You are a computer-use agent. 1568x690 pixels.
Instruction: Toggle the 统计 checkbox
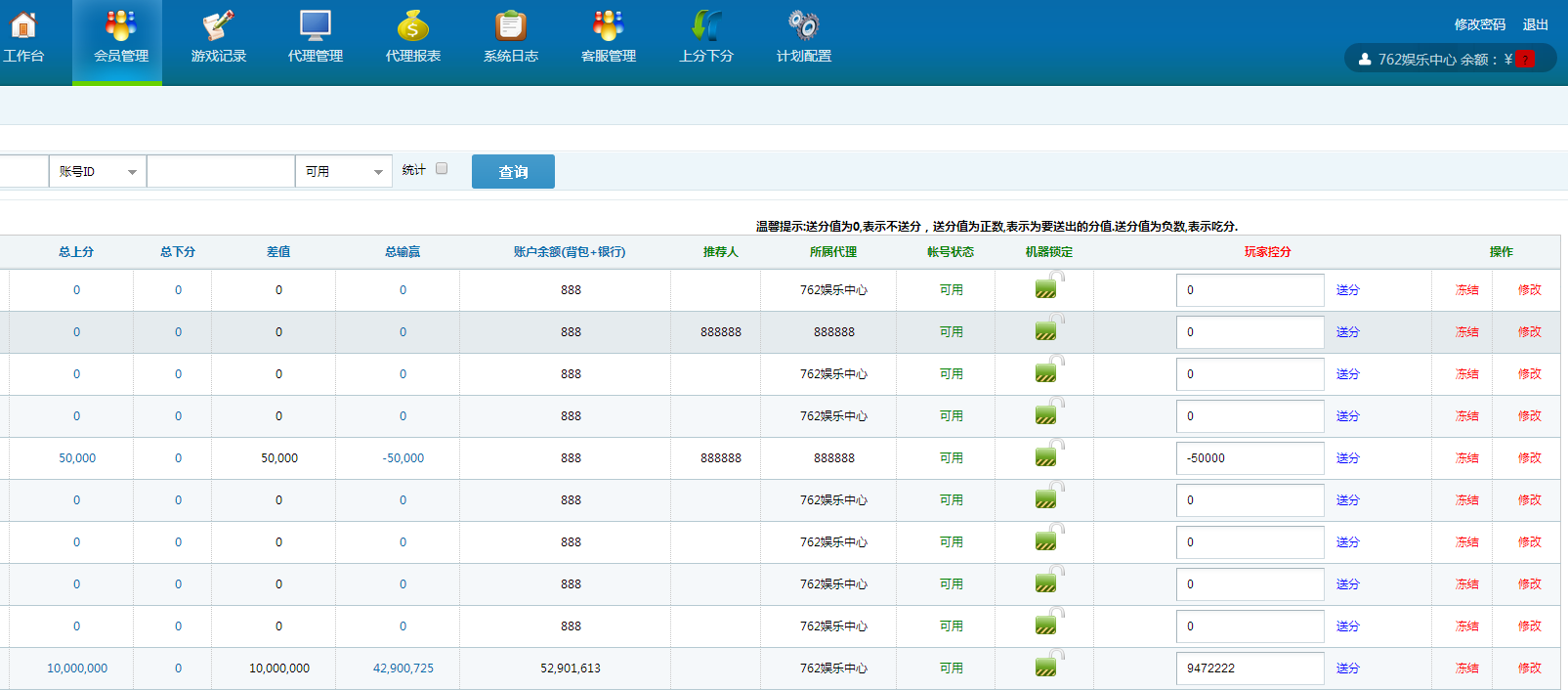(442, 169)
